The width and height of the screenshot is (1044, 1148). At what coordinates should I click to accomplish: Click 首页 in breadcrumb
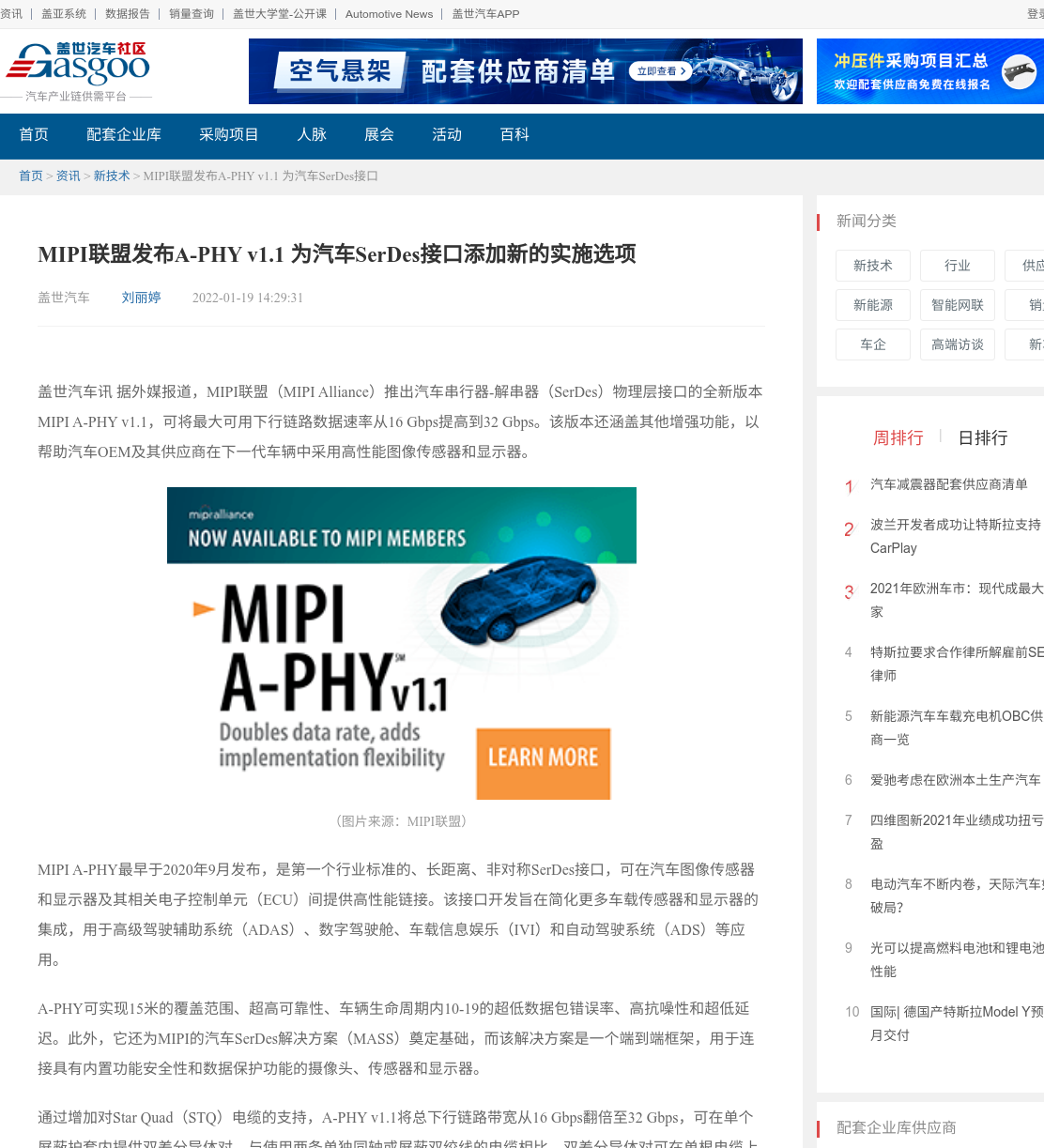point(31,176)
